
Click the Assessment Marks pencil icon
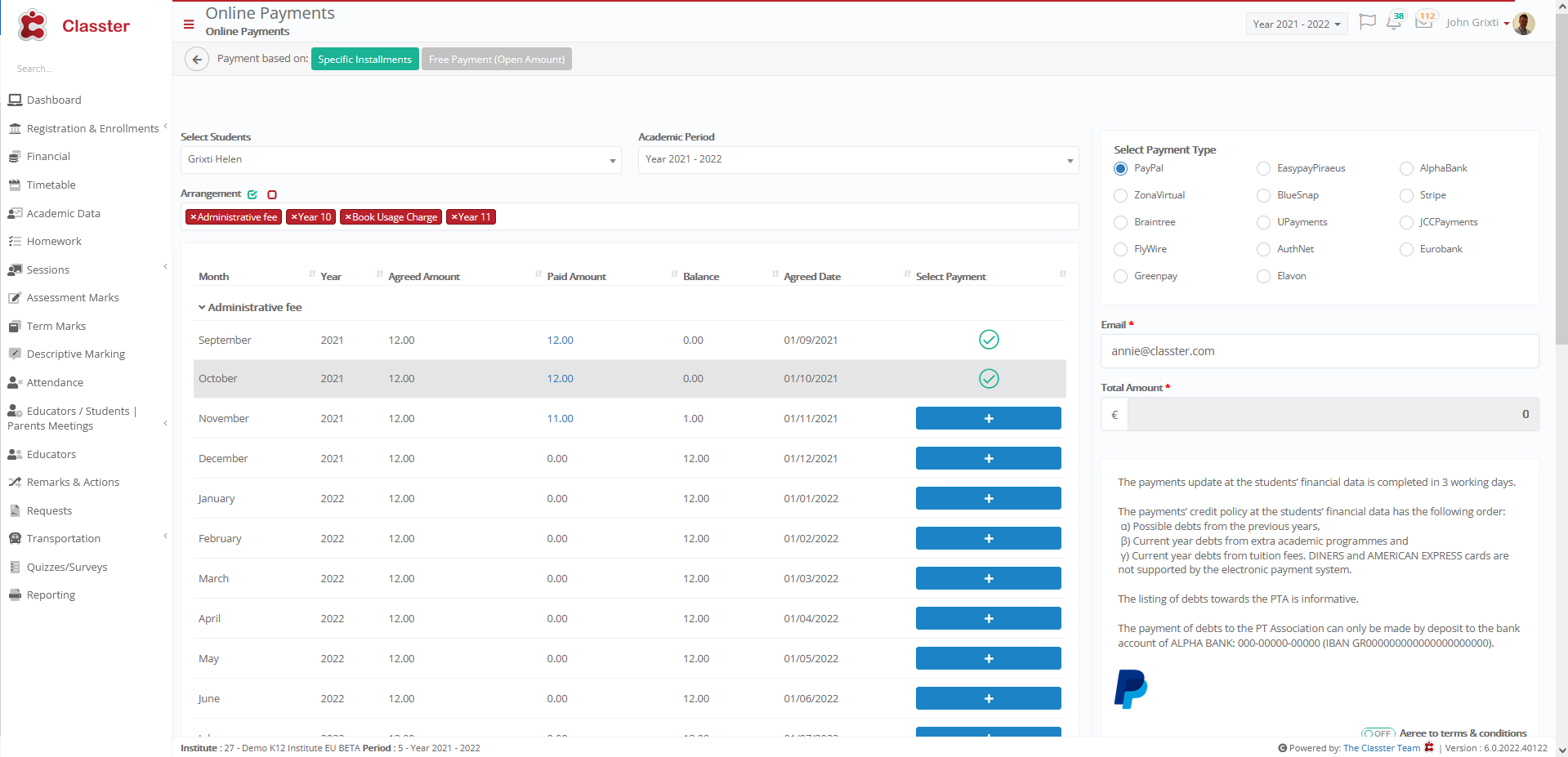15,298
